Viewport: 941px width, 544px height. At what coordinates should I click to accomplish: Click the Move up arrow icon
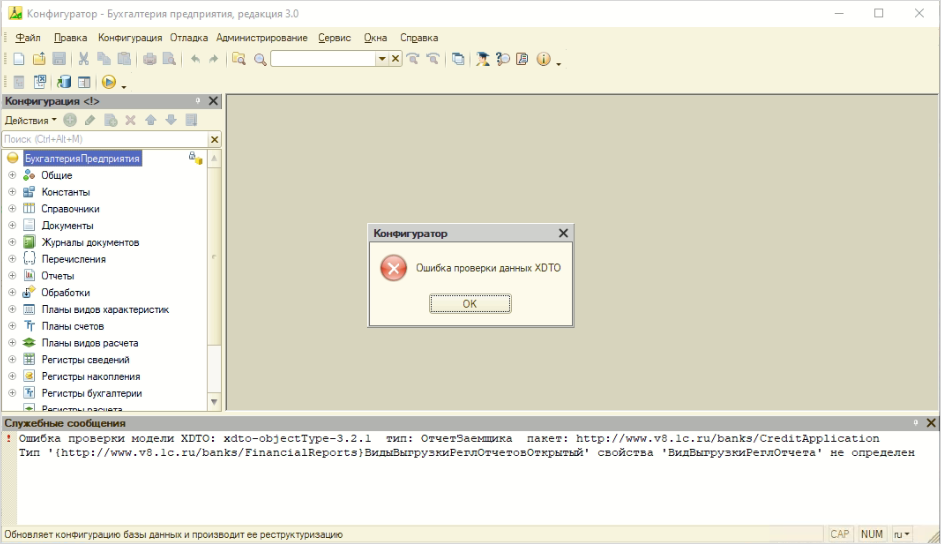pyautogui.click(x=151, y=120)
